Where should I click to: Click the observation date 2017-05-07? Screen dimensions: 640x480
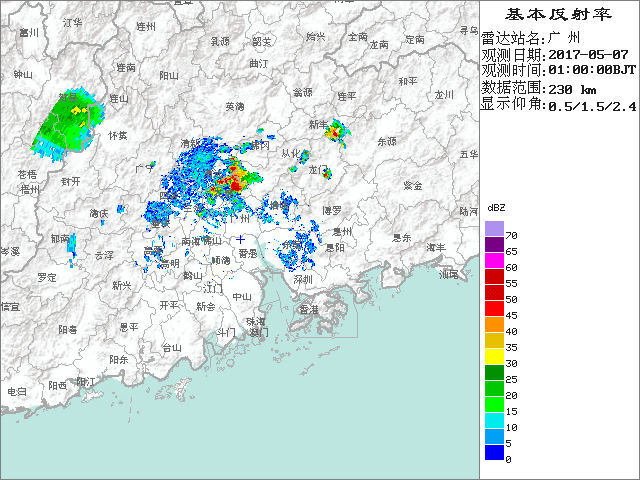pos(589,53)
